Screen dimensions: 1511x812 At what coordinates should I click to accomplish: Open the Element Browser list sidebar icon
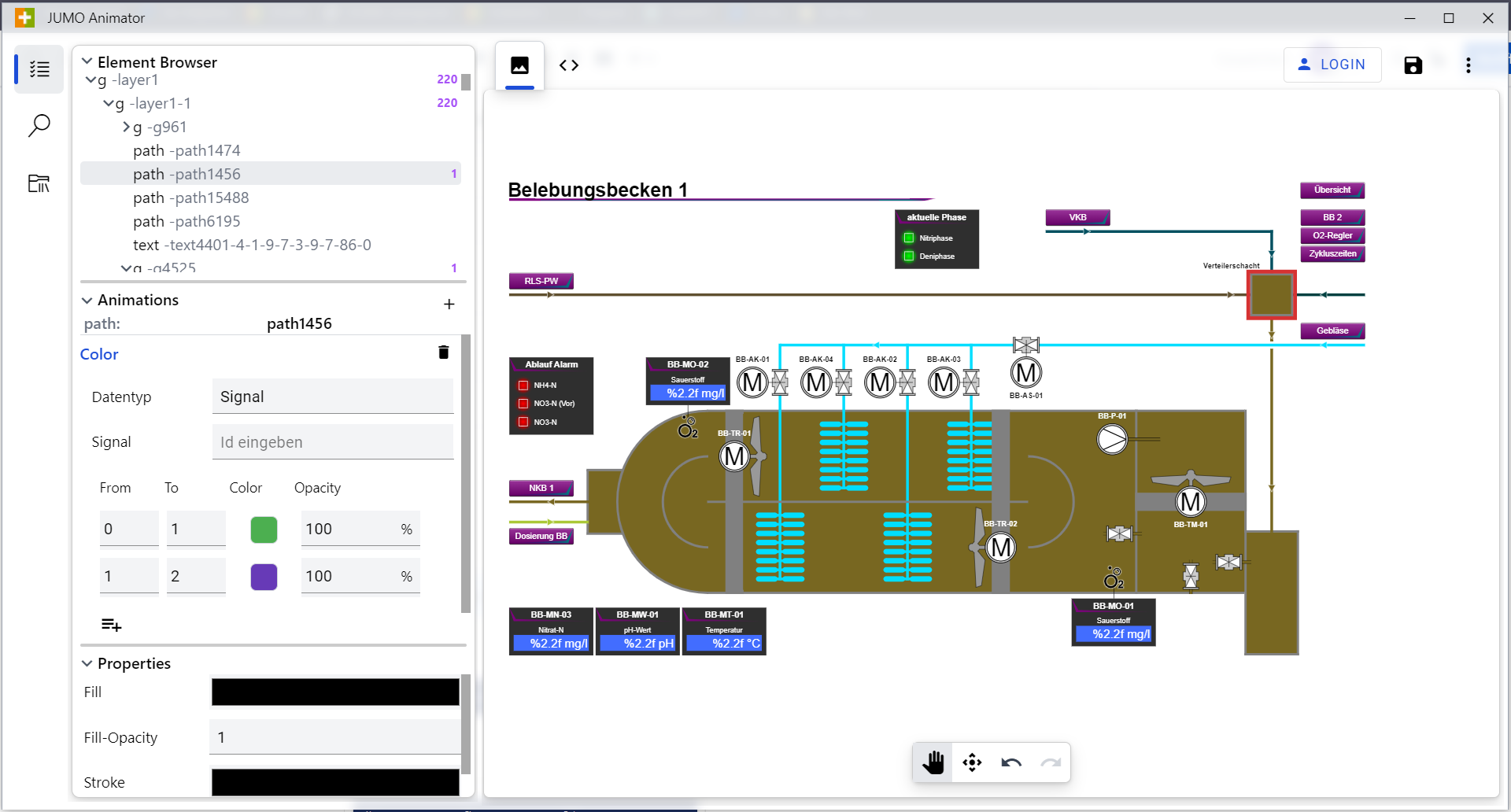point(39,69)
